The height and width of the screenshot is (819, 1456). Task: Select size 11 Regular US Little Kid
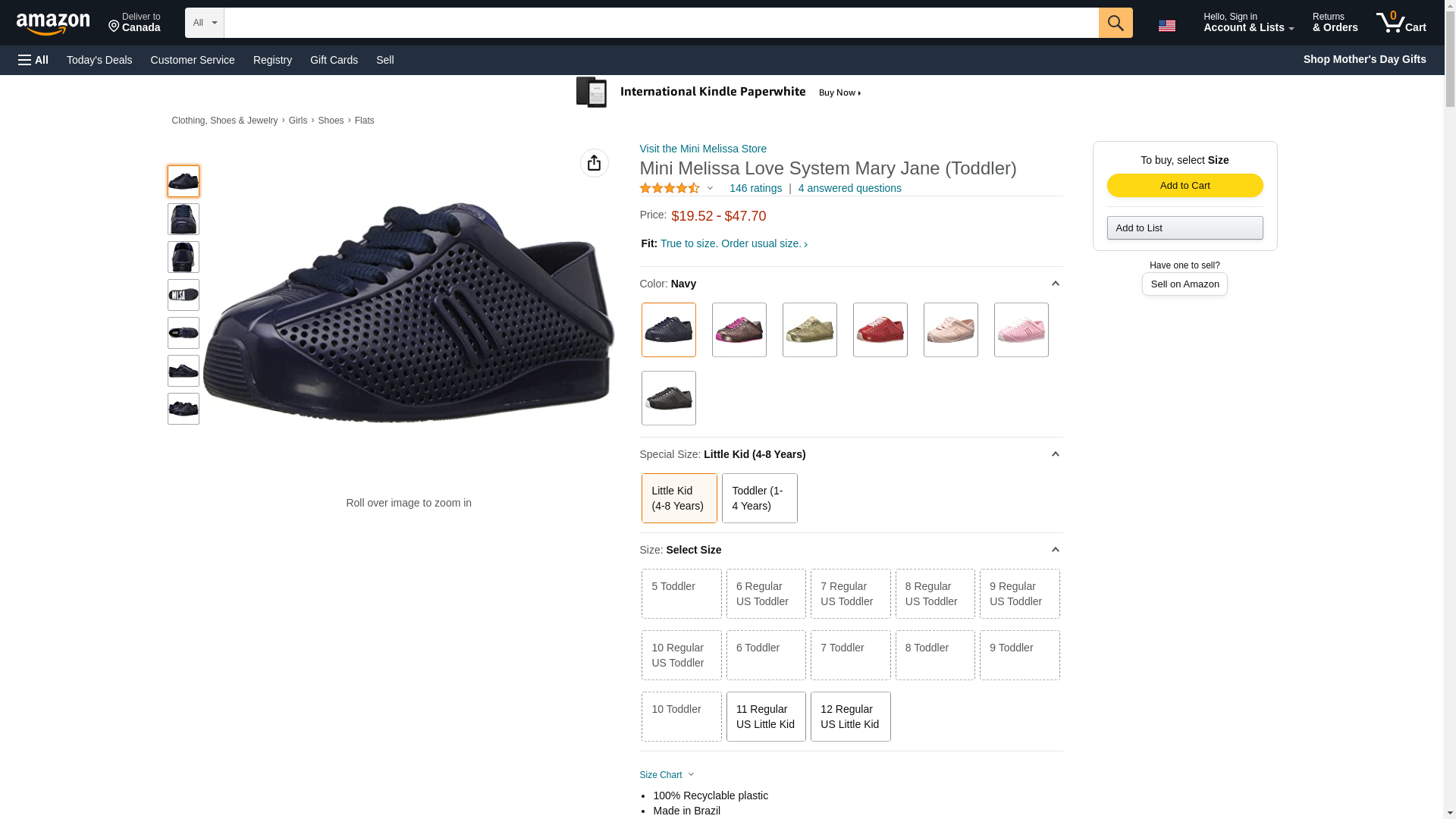(x=765, y=717)
